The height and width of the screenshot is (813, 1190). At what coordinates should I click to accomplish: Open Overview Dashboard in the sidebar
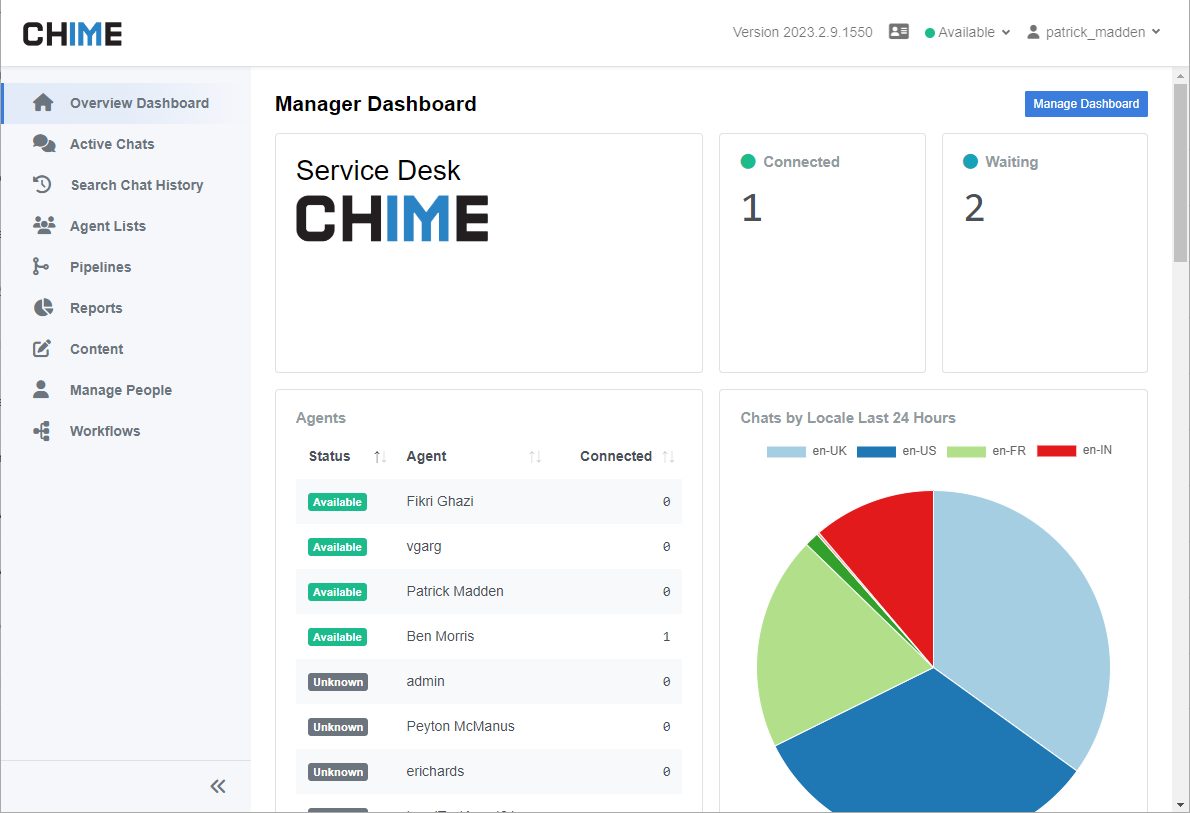pyautogui.click(x=127, y=102)
